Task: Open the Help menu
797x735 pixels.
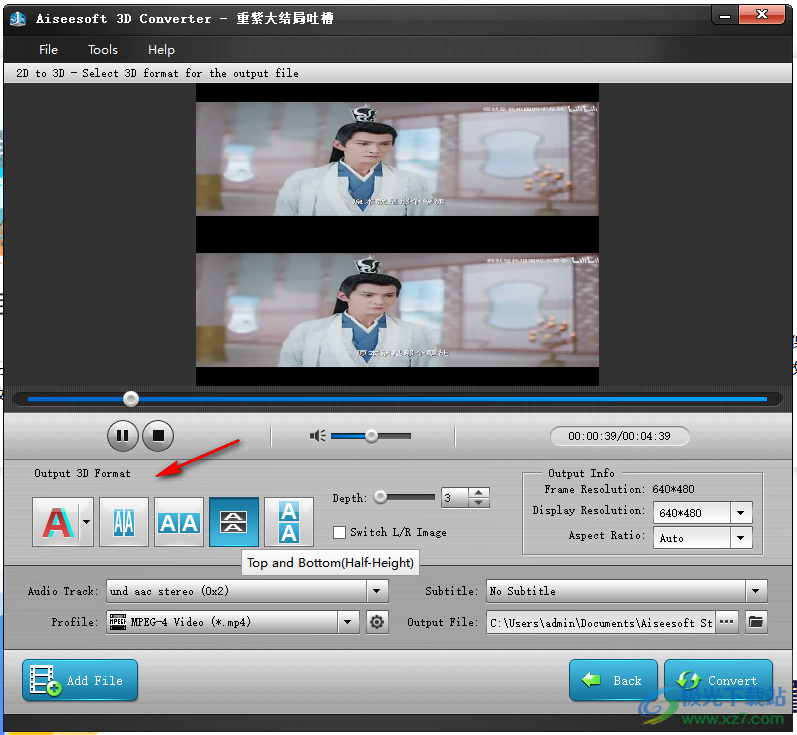Action: coord(161,50)
